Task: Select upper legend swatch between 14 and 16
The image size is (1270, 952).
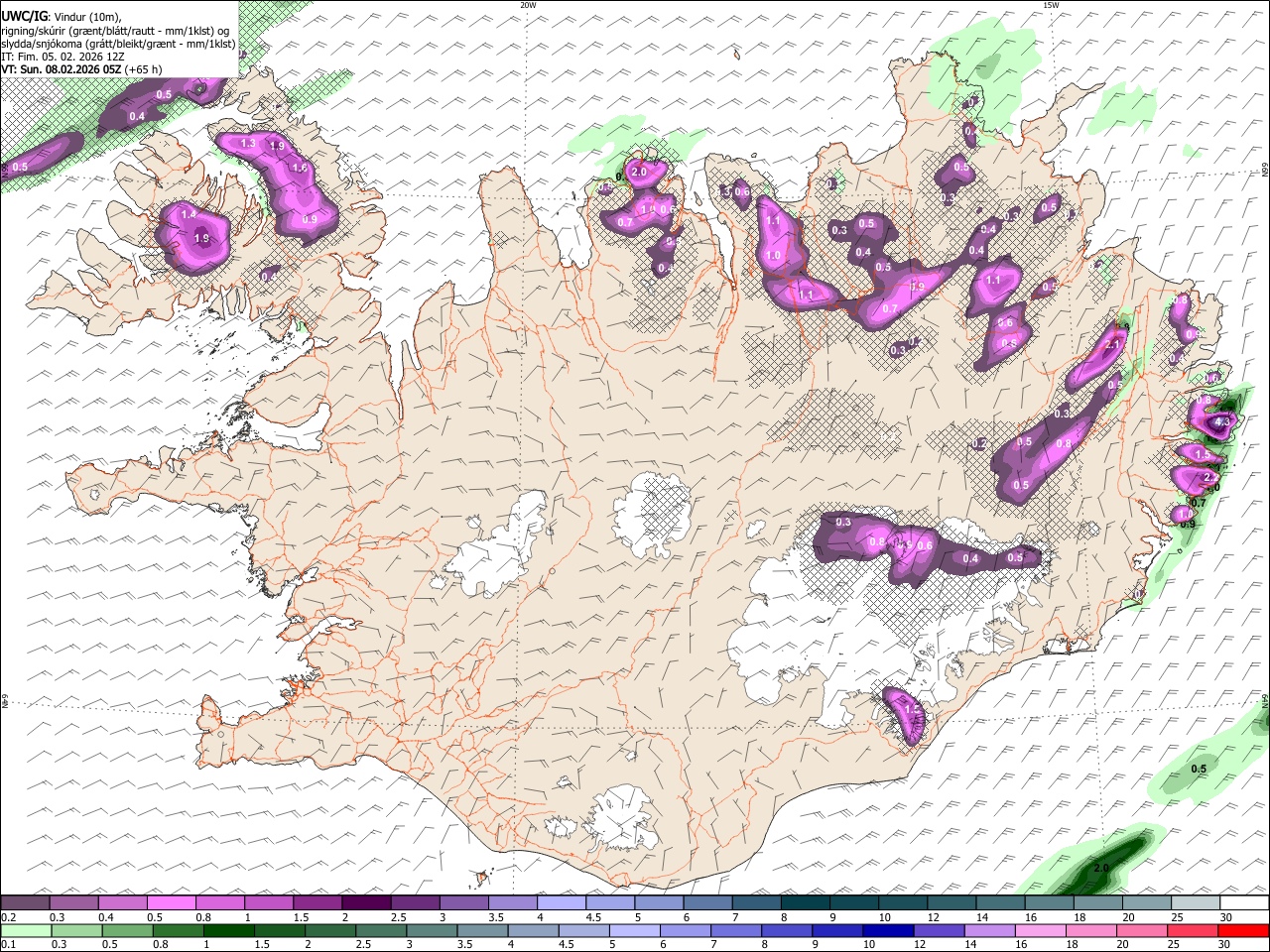Action: click(1000, 903)
